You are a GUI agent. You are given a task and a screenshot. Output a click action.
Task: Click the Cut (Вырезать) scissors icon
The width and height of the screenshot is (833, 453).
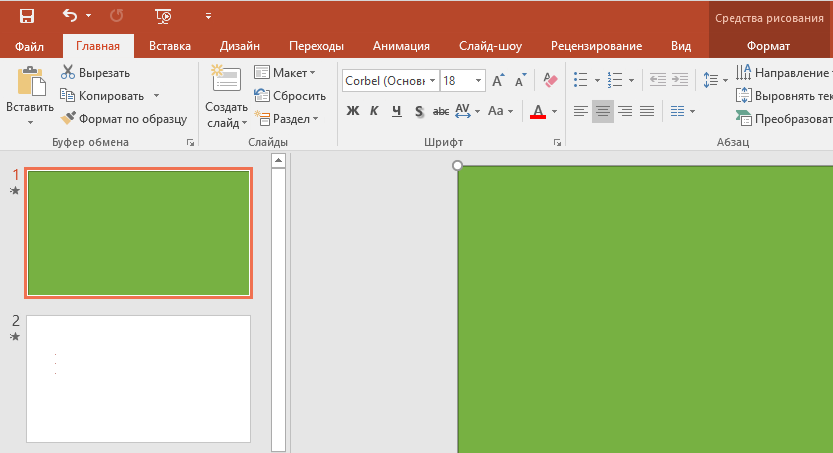pyautogui.click(x=68, y=72)
